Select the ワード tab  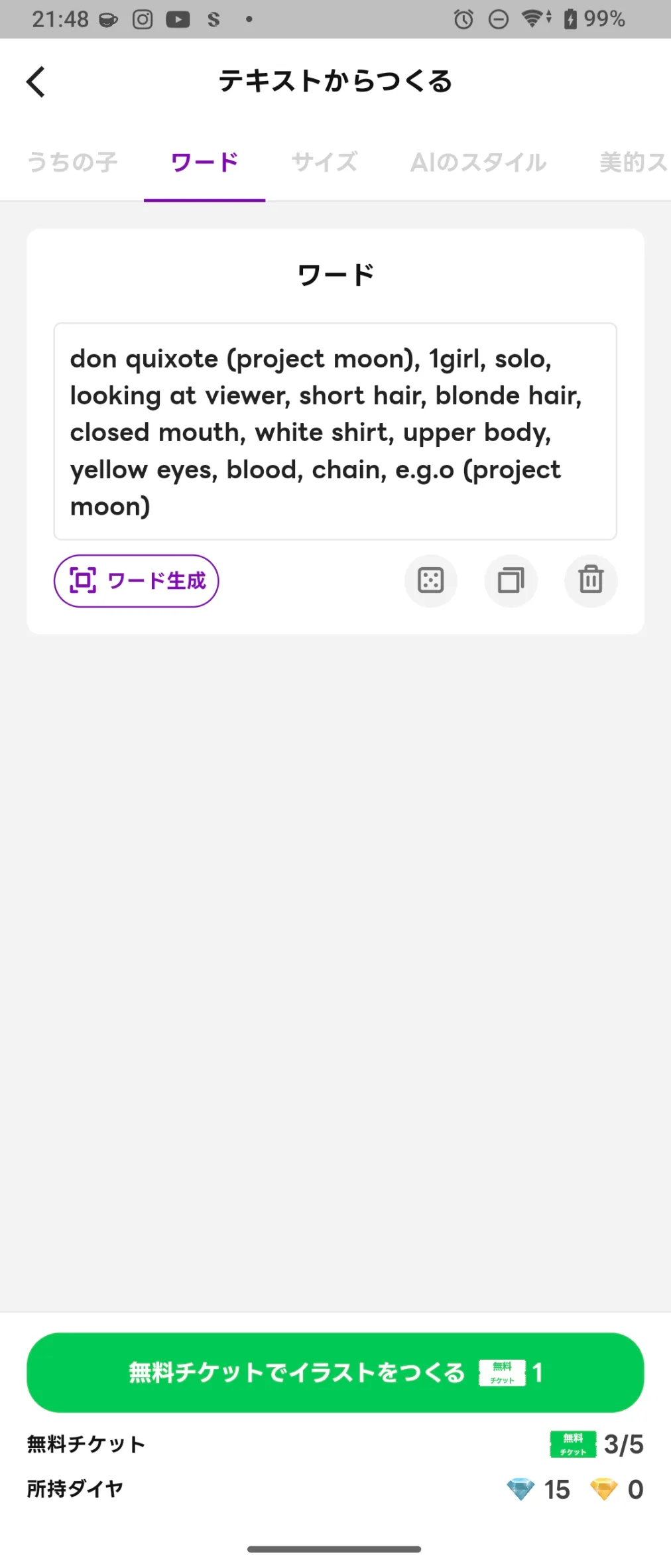(x=204, y=163)
